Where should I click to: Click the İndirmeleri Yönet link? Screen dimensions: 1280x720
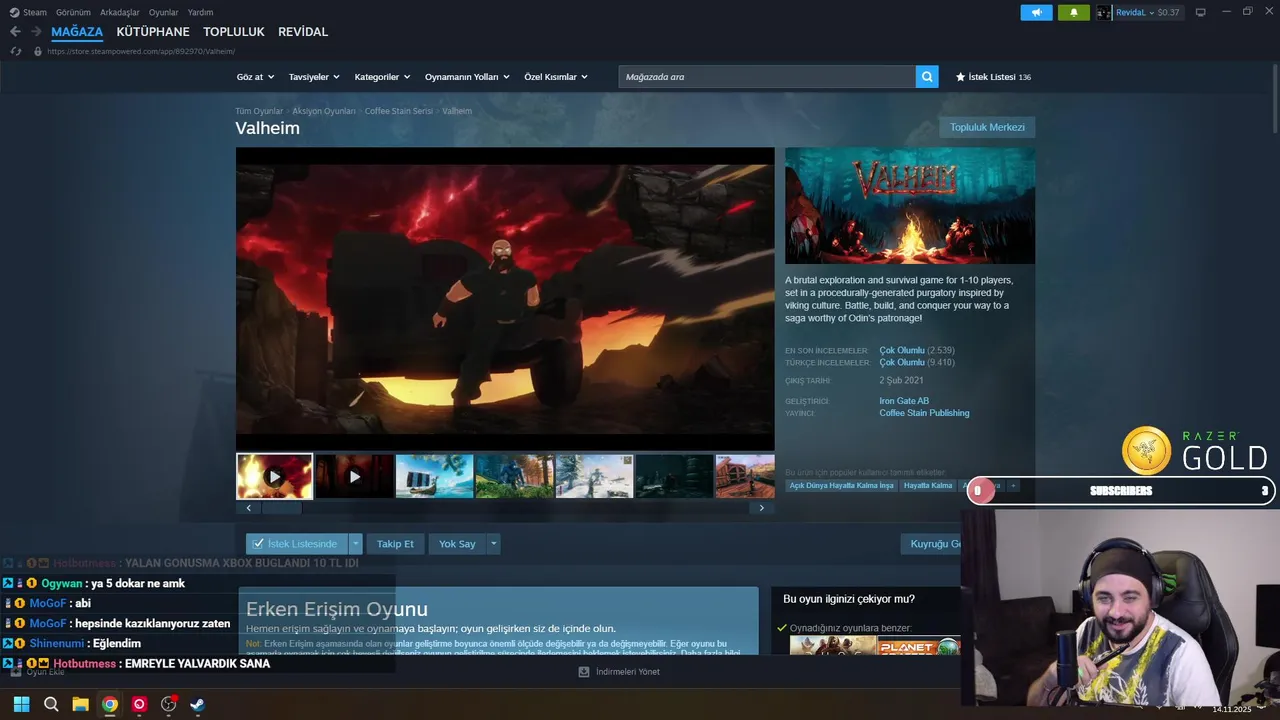click(x=628, y=672)
